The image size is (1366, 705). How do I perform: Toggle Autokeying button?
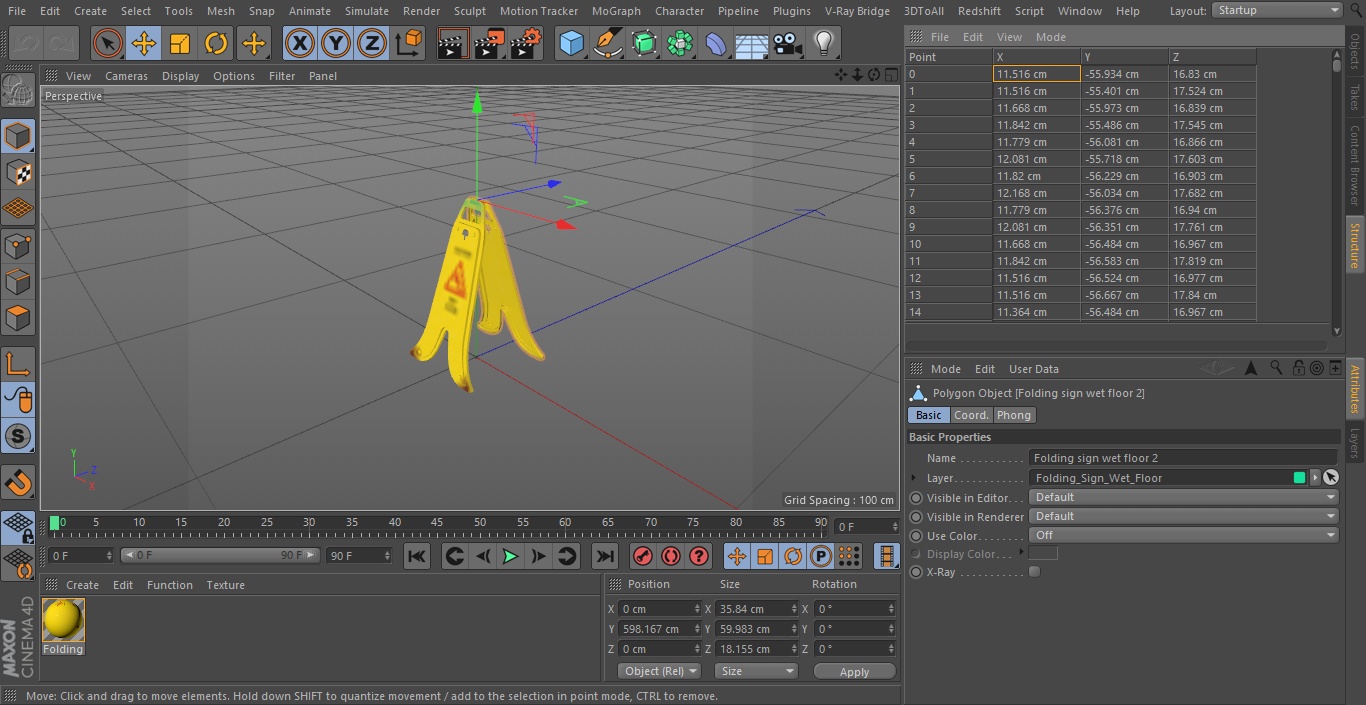(671, 556)
